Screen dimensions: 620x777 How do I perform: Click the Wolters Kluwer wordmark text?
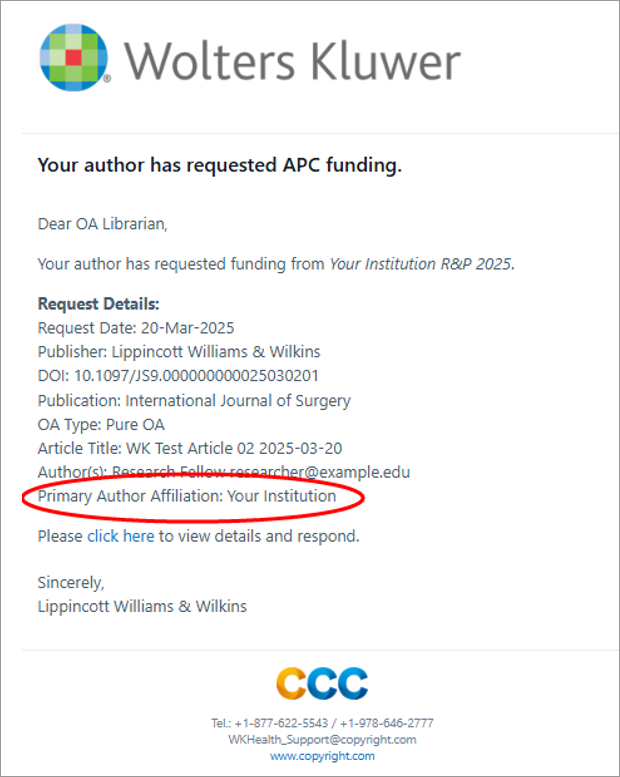coord(292,61)
